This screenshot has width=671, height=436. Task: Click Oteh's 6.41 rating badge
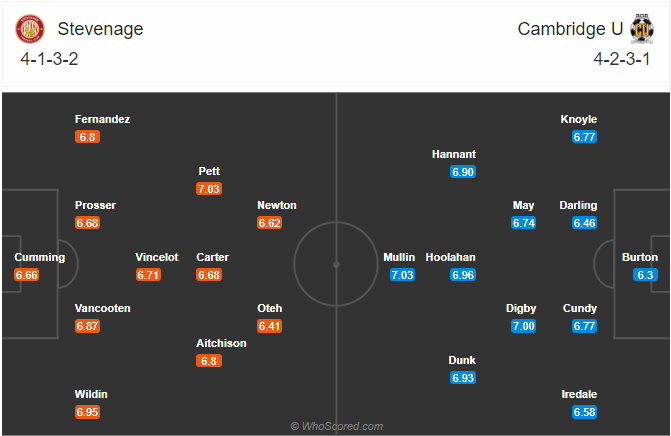[x=269, y=326]
